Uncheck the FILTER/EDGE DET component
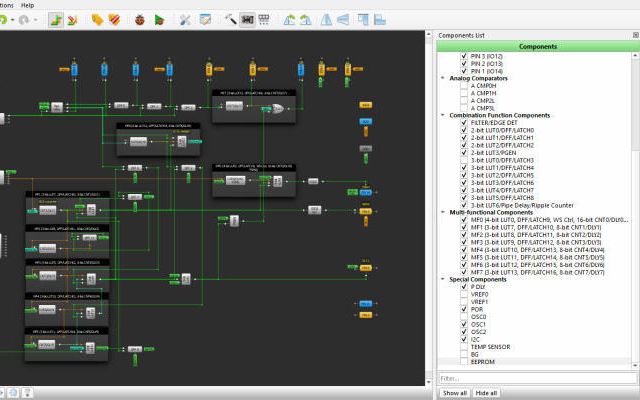640x400 pixels. point(463,123)
